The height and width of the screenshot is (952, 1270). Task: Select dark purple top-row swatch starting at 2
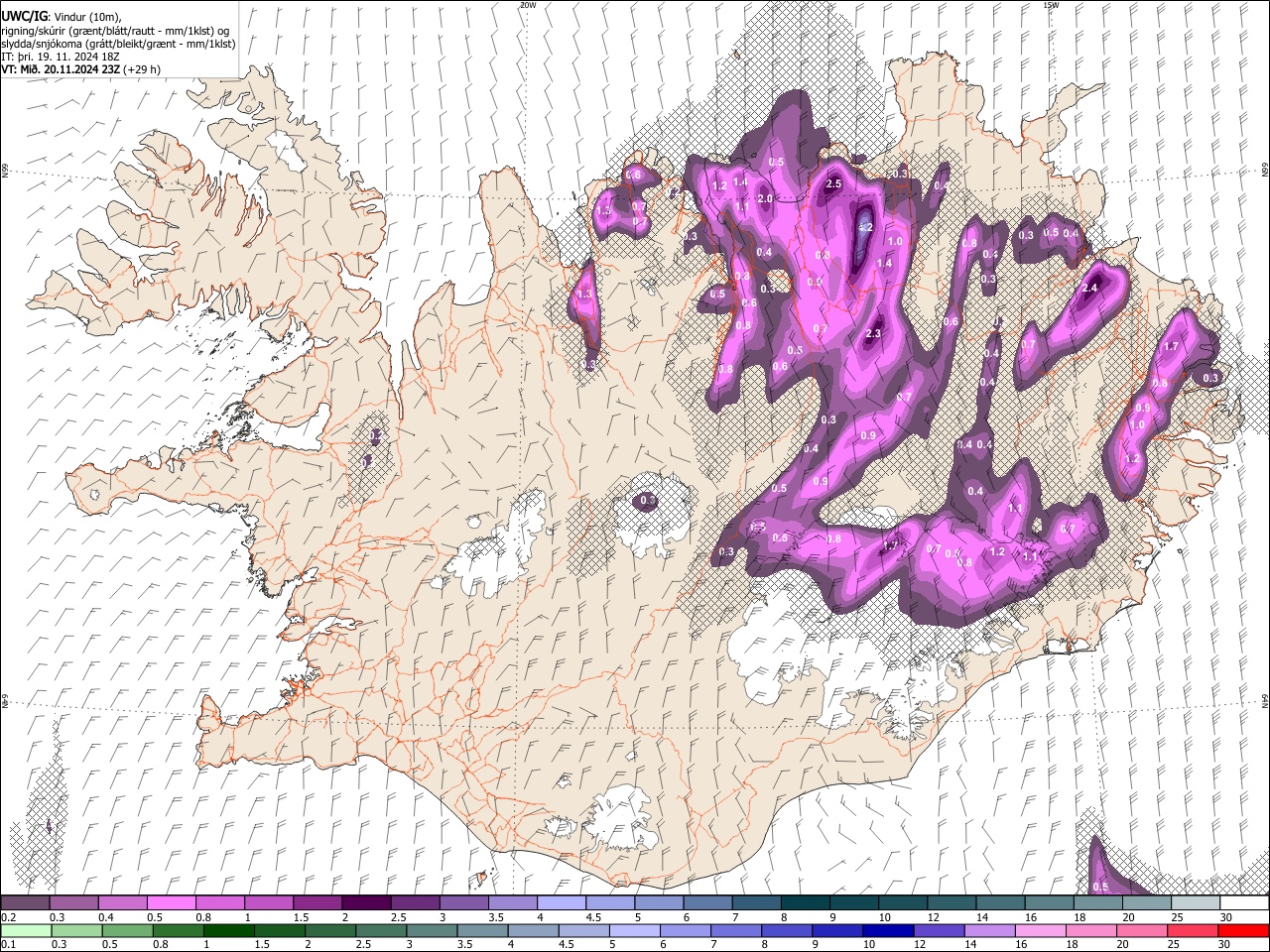pyautogui.click(x=365, y=903)
